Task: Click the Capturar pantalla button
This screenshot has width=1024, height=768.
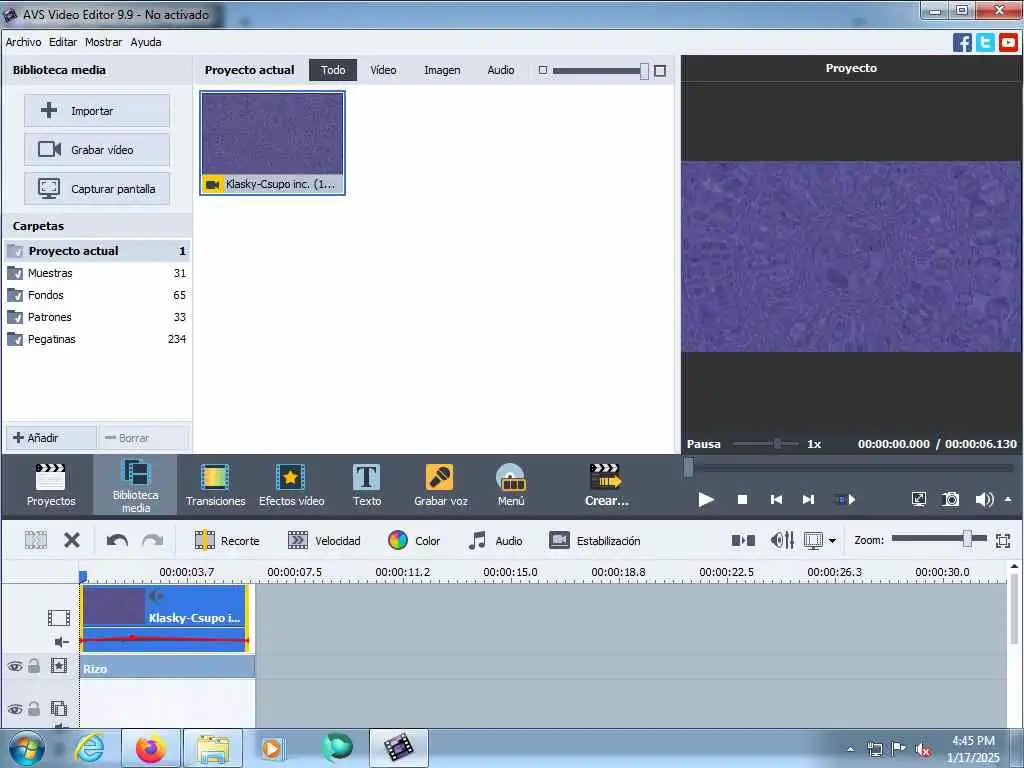Action: pos(97,189)
